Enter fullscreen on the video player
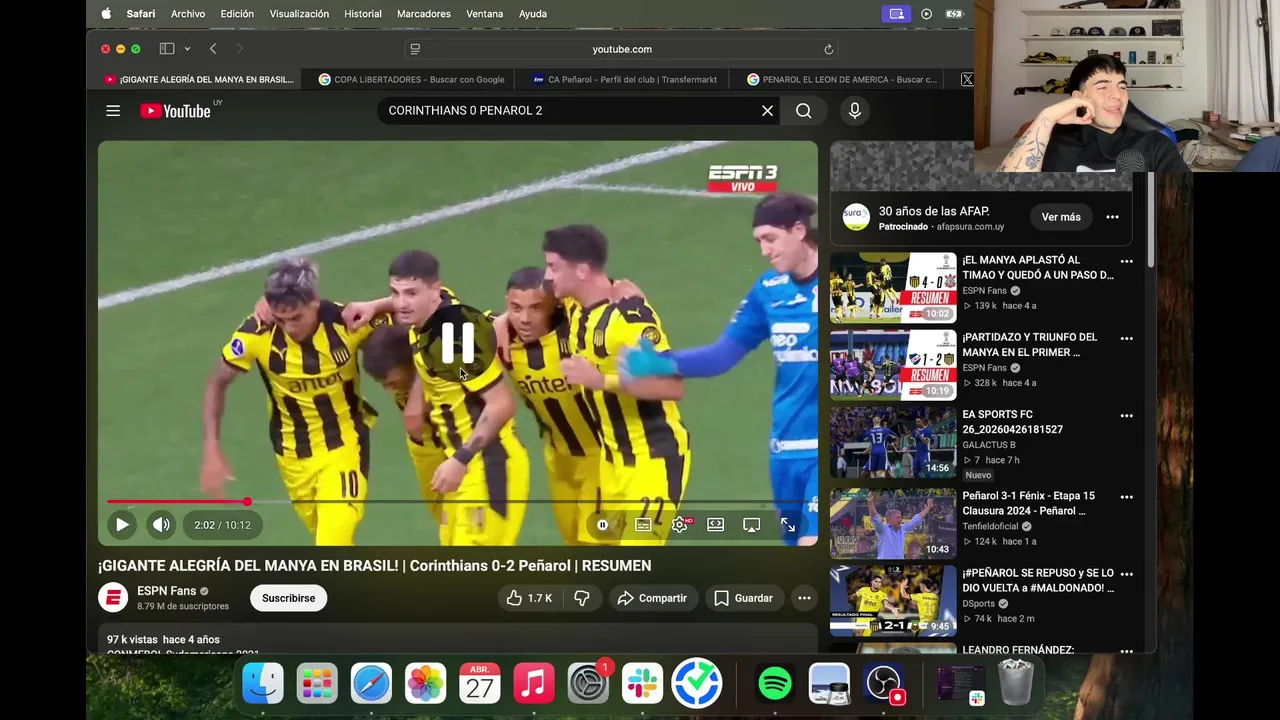1280x720 pixels. pos(788,524)
